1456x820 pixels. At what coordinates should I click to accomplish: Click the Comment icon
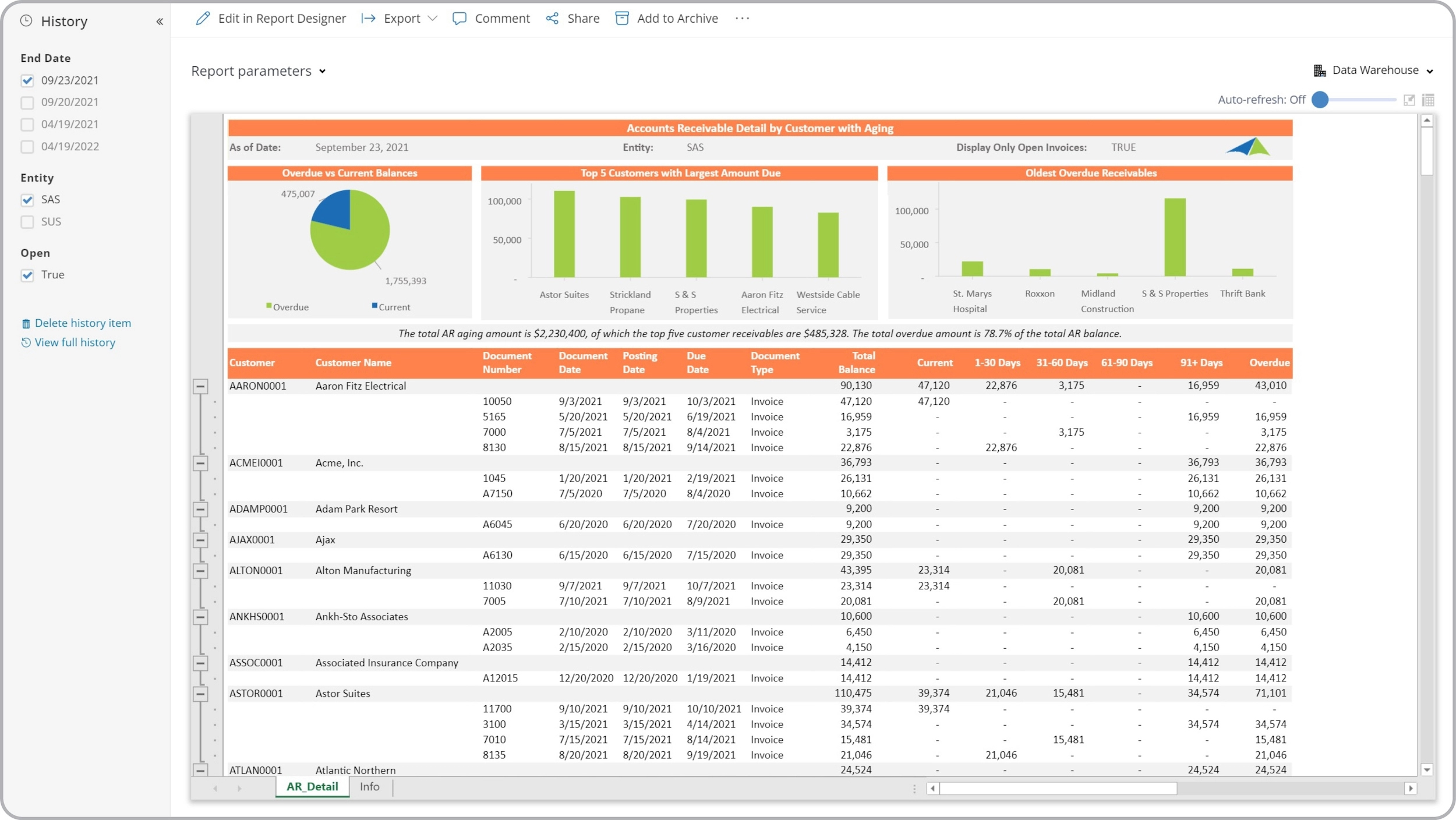pyautogui.click(x=459, y=18)
